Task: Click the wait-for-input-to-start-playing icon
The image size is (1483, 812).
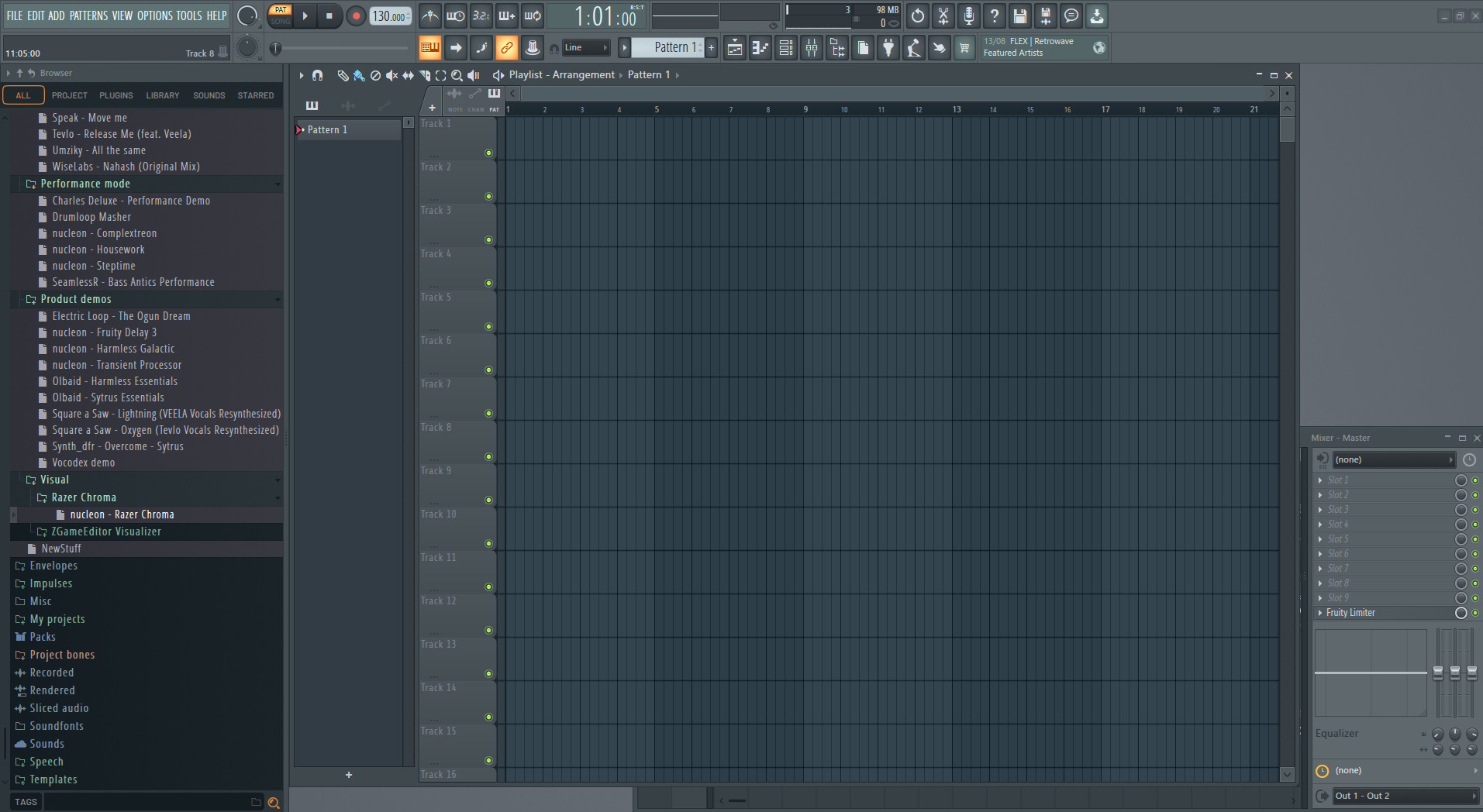Action: pos(456,15)
